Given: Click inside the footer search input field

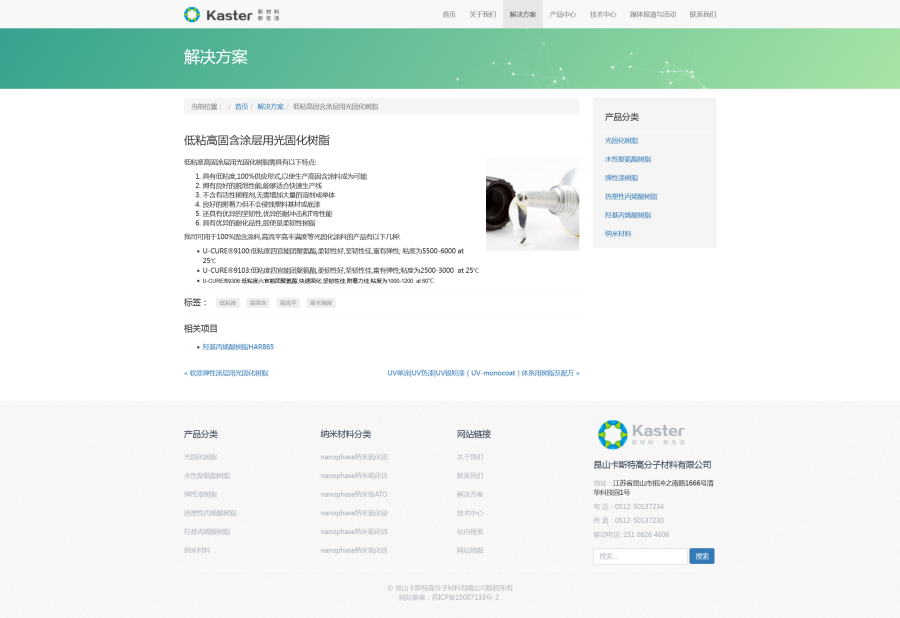Looking at the screenshot, I should (x=639, y=556).
